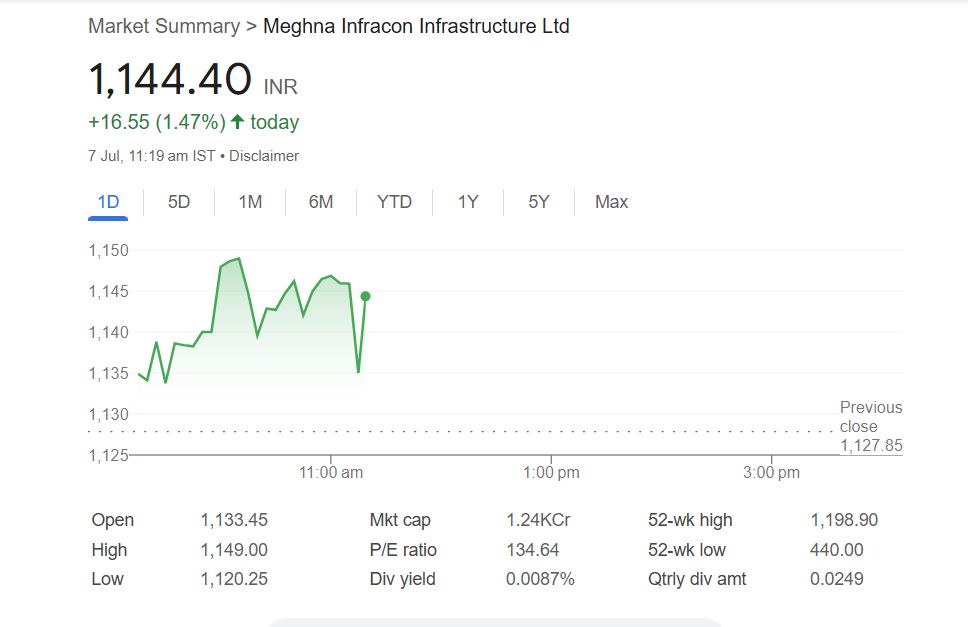Open the Disclaimer link
Screen dimensions: 968x627
[x=267, y=156]
